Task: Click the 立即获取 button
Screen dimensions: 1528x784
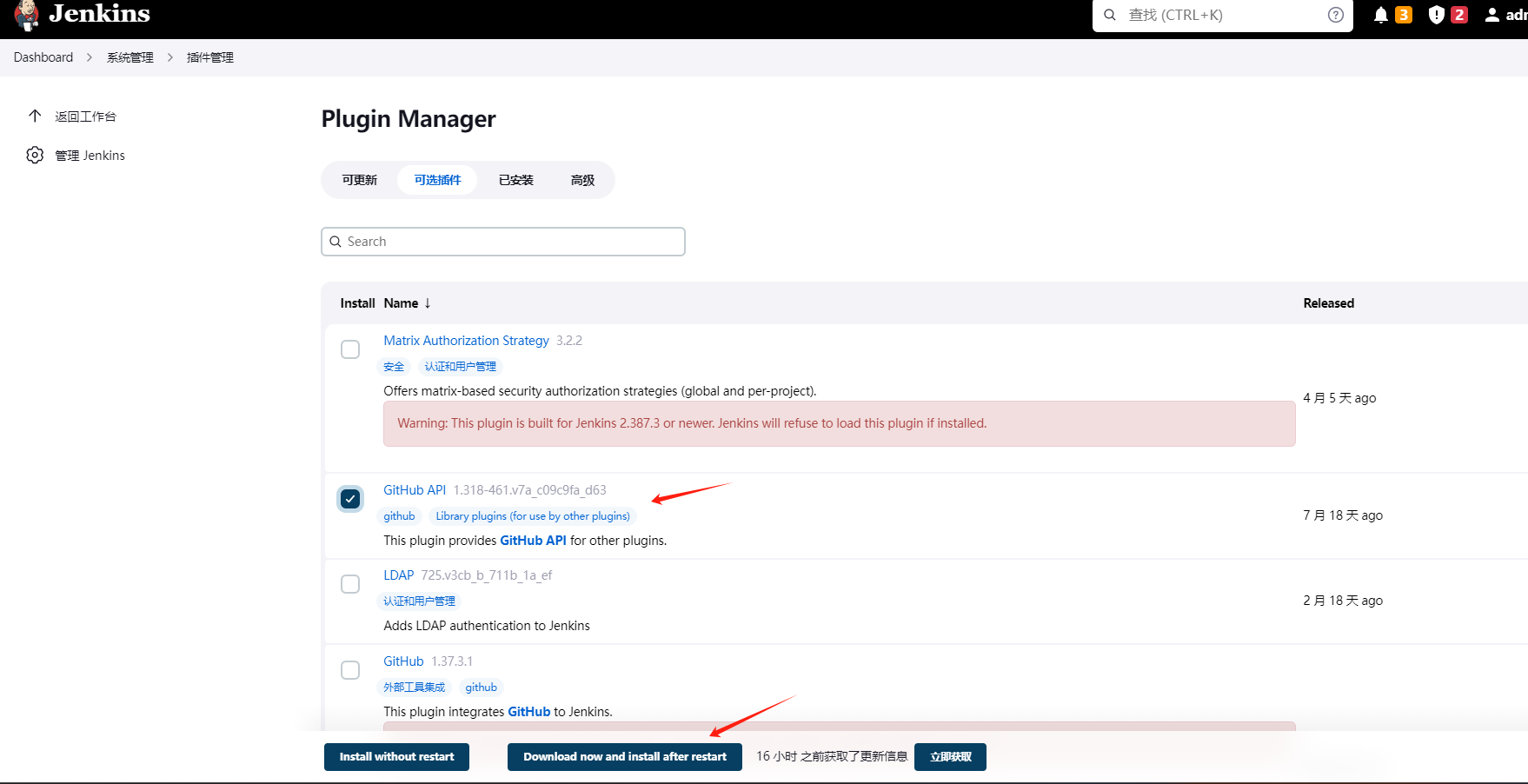Action: 950,757
